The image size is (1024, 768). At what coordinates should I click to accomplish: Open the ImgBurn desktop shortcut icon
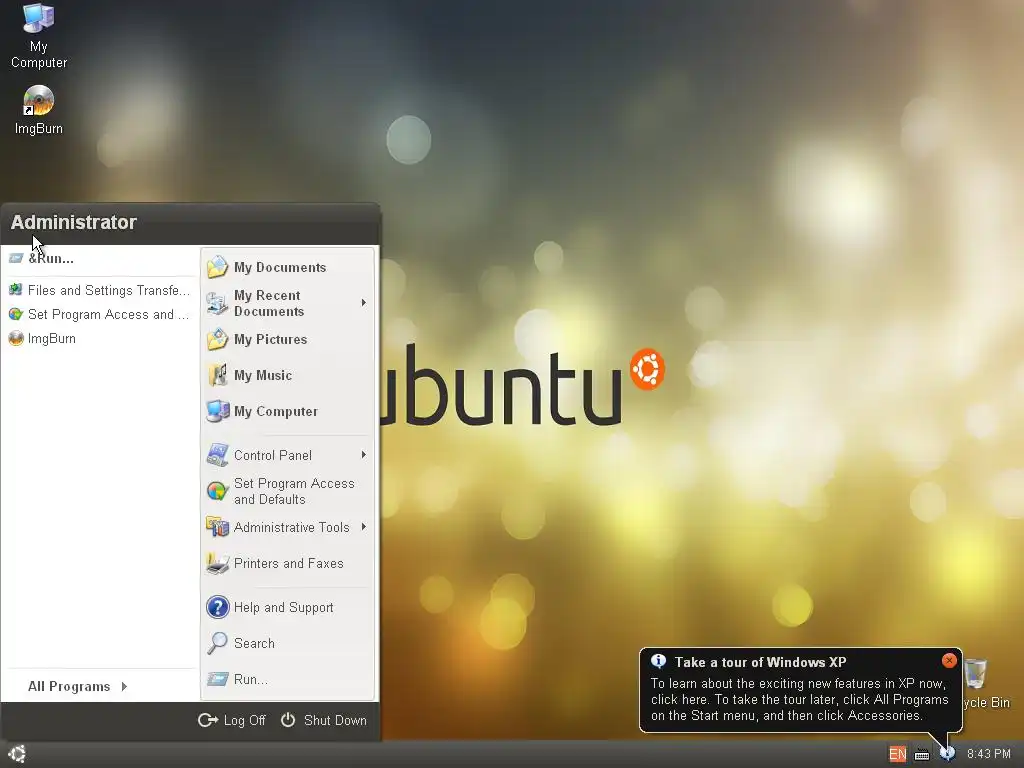pyautogui.click(x=39, y=101)
